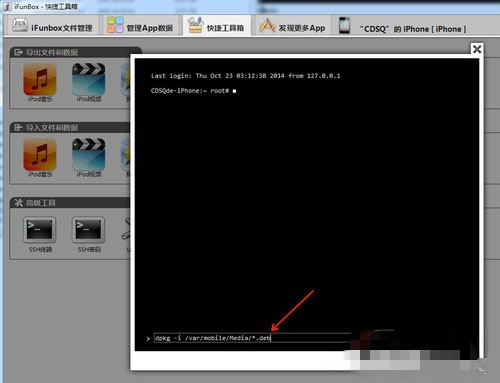500x383 pixels.
Task: Click iPod音乐 icon in 导入文件和数据 section
Action: tap(40, 157)
